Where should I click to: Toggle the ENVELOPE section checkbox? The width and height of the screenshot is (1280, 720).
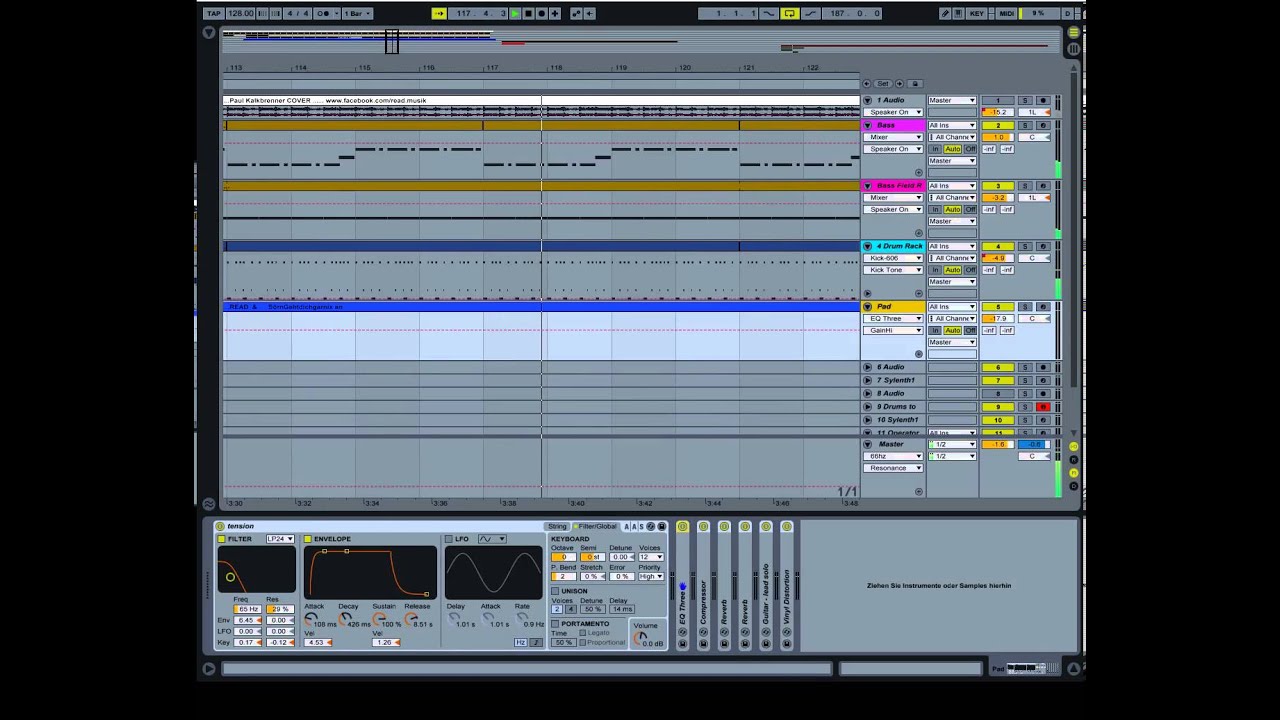click(308, 539)
